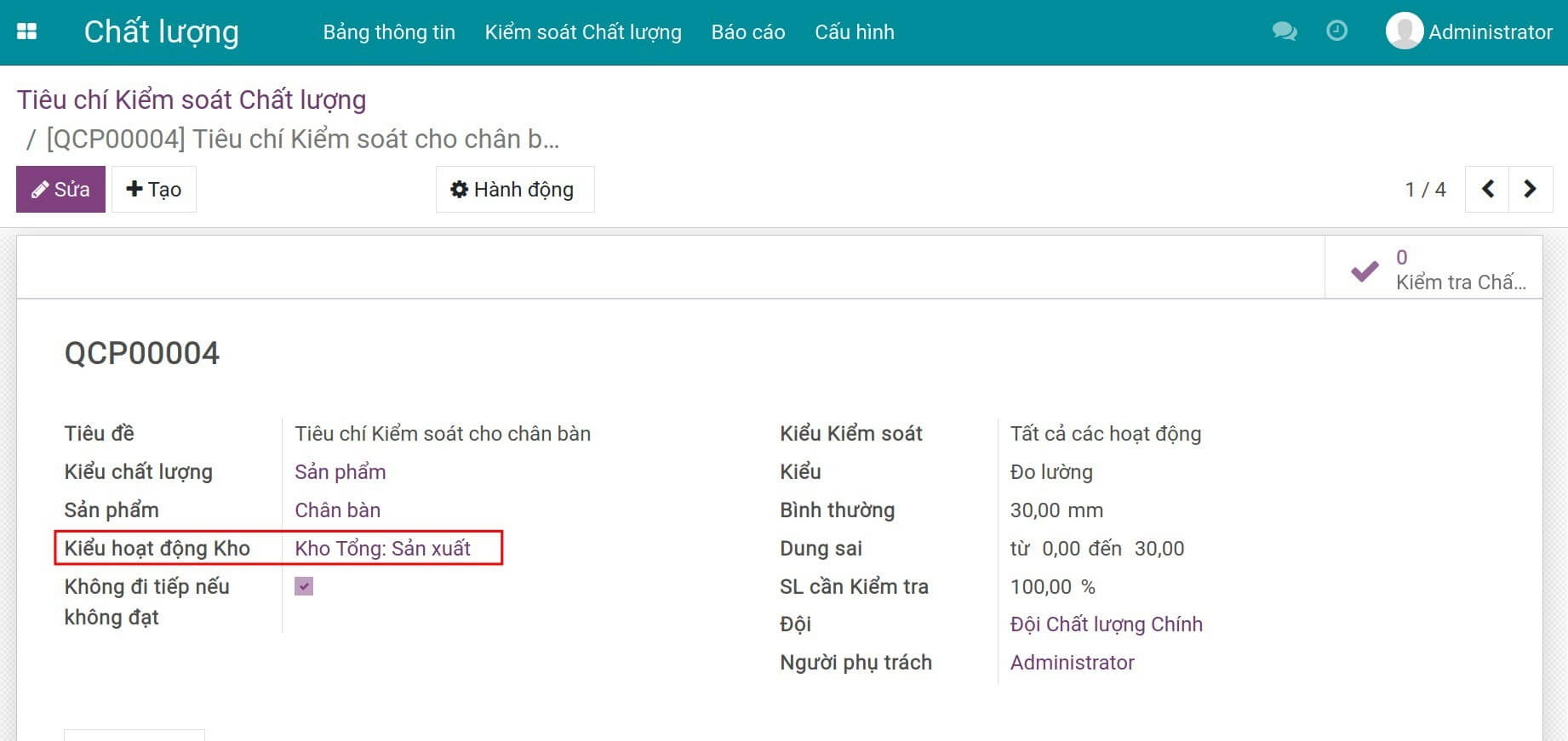Toggle the 'Không đi tiếp nếu không đạt' checkbox
This screenshot has width=1568, height=741.
[x=304, y=586]
